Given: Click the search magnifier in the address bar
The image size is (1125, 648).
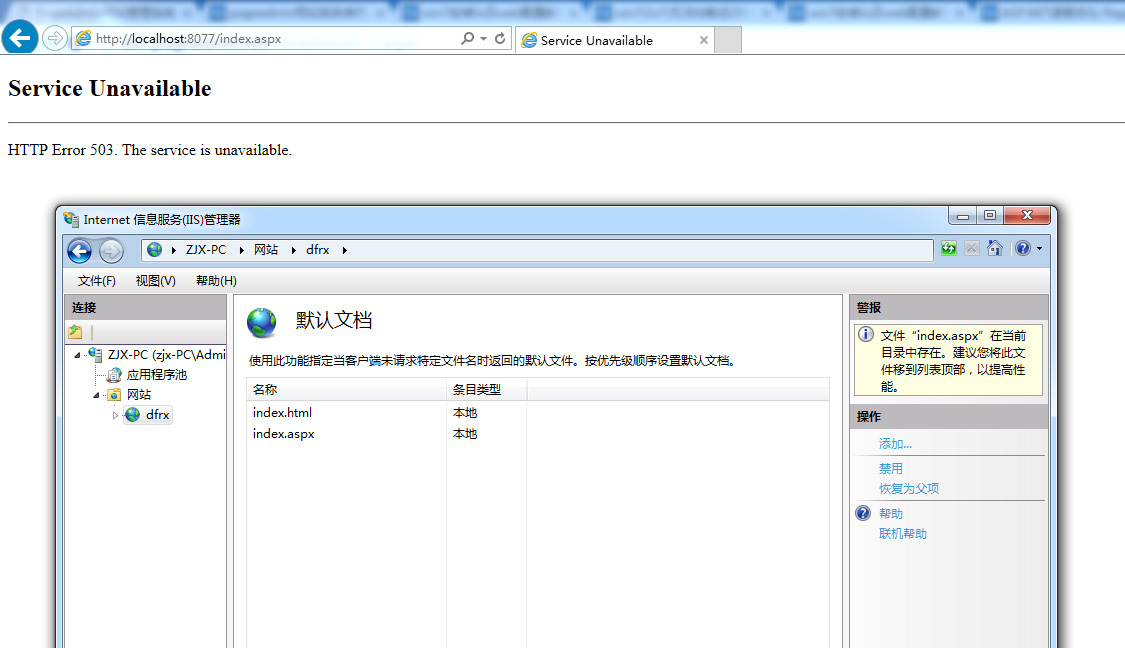Looking at the screenshot, I should 467,39.
